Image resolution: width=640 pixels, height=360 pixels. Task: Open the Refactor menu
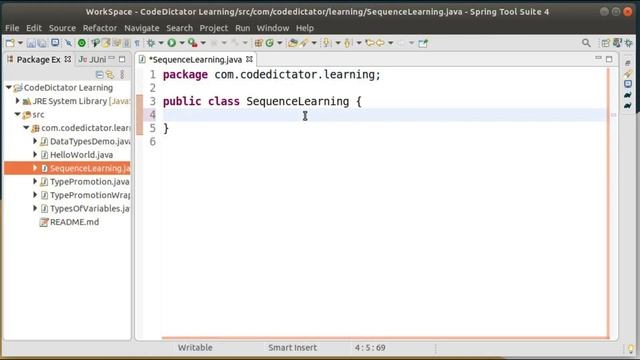[100, 28]
